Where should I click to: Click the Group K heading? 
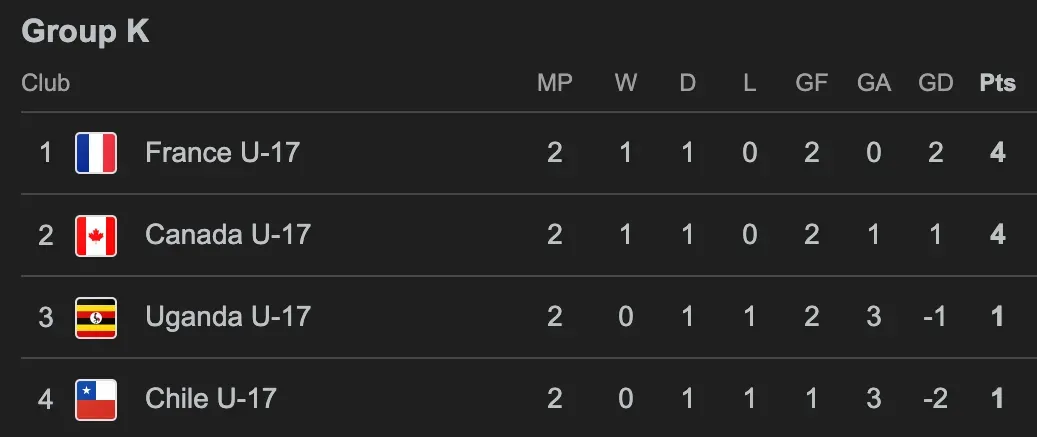pyautogui.click(x=86, y=31)
